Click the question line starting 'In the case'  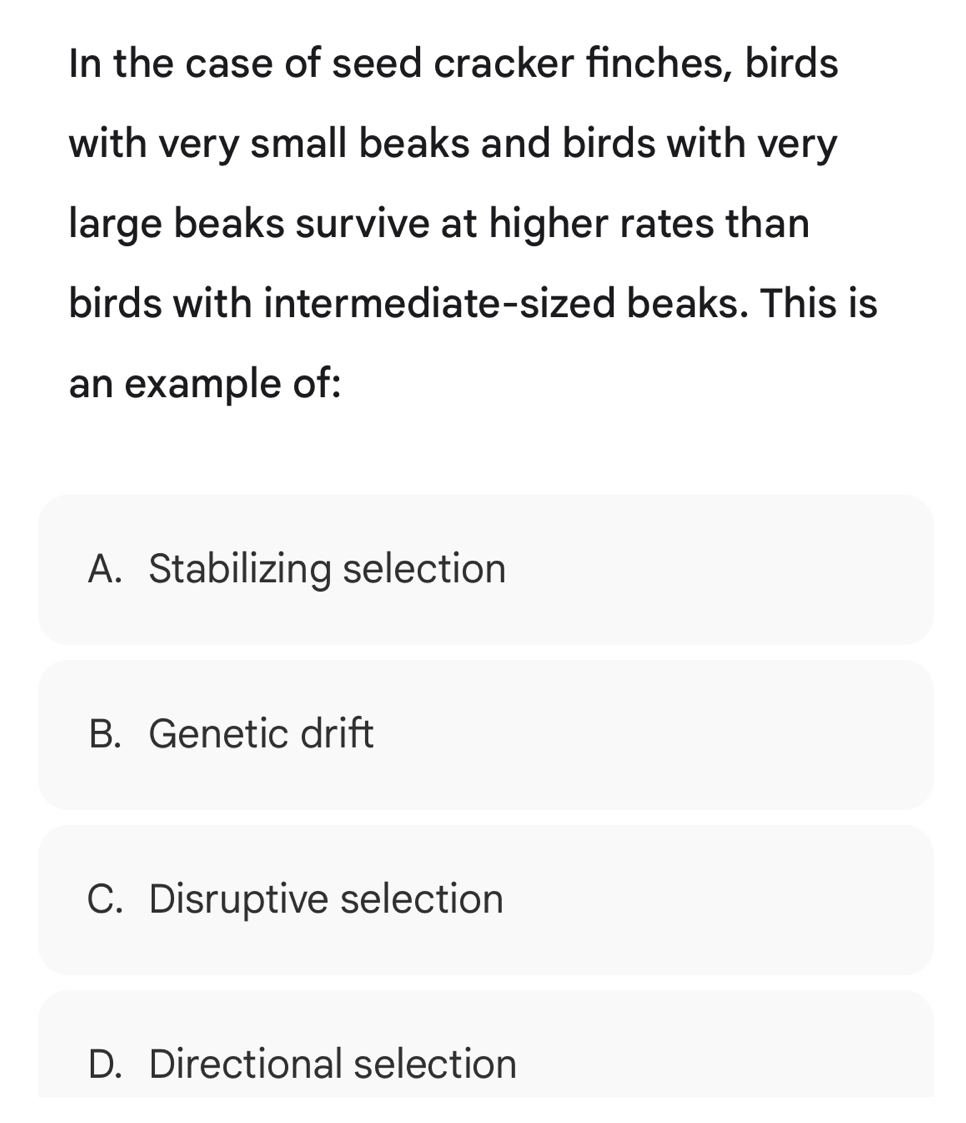(x=453, y=64)
